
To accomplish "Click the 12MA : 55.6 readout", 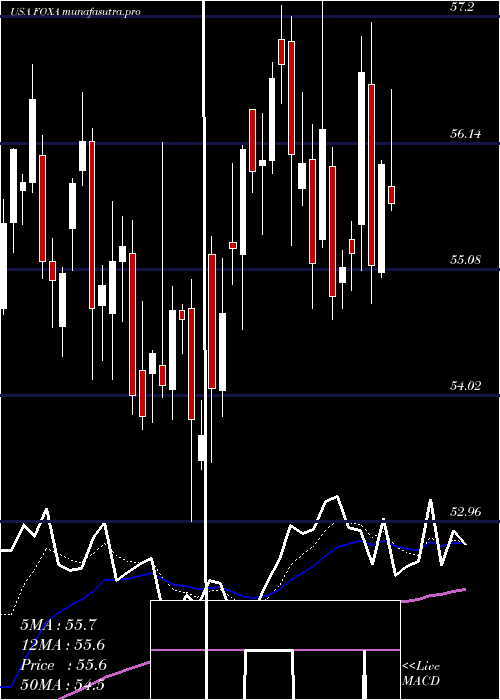I will (62, 645).
